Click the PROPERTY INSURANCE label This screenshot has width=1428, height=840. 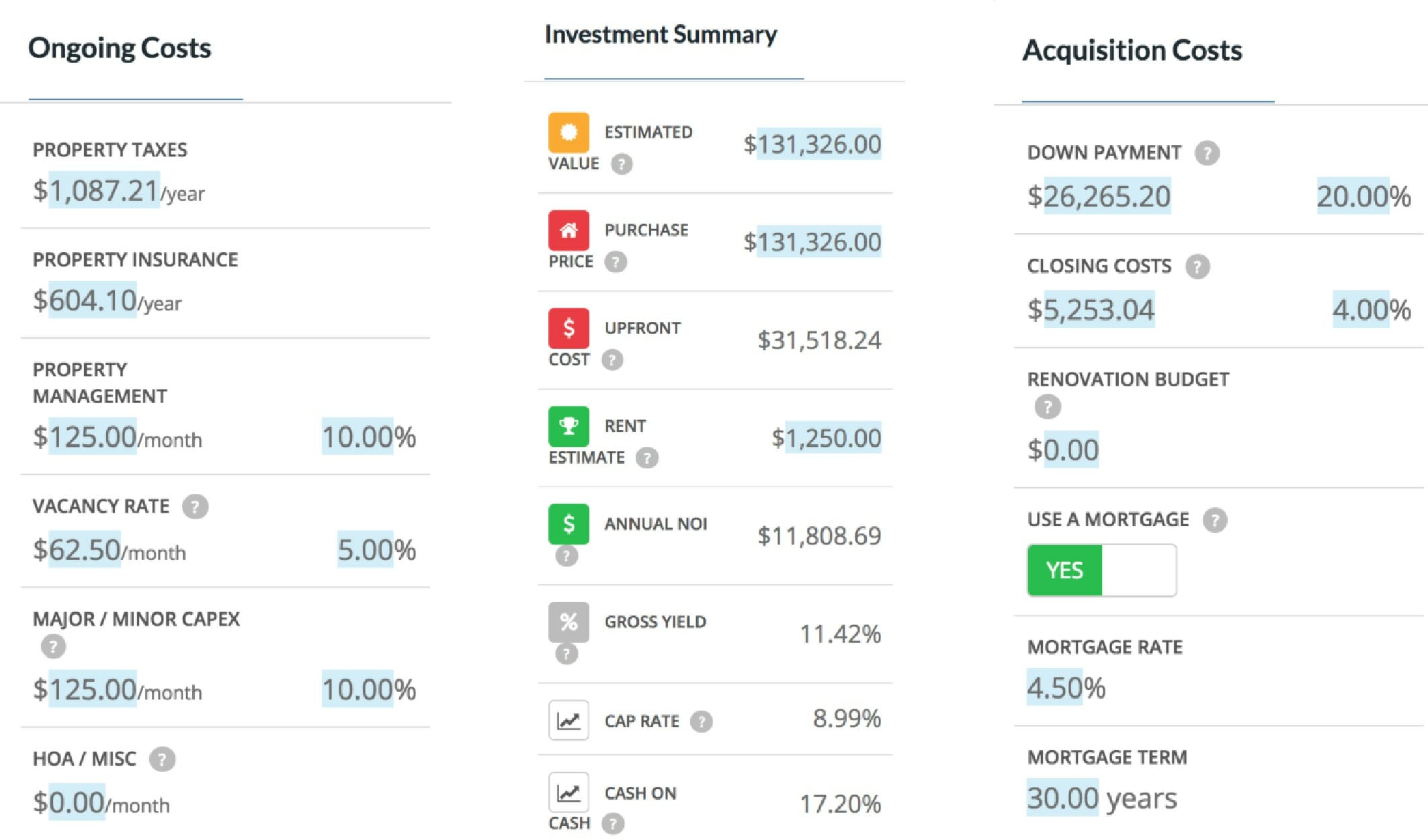[135, 260]
